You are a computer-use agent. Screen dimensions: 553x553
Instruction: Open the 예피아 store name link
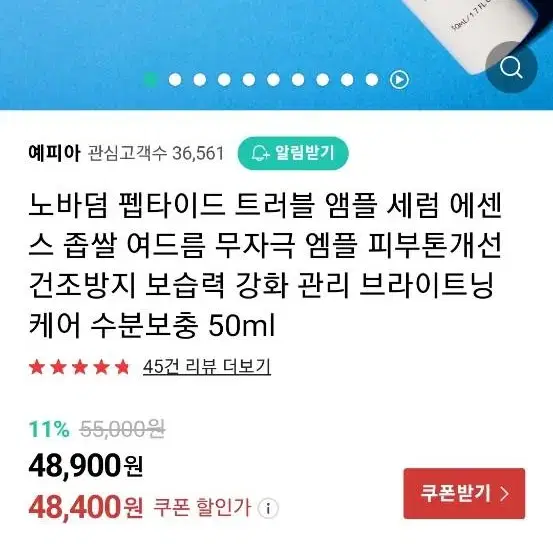click(54, 153)
